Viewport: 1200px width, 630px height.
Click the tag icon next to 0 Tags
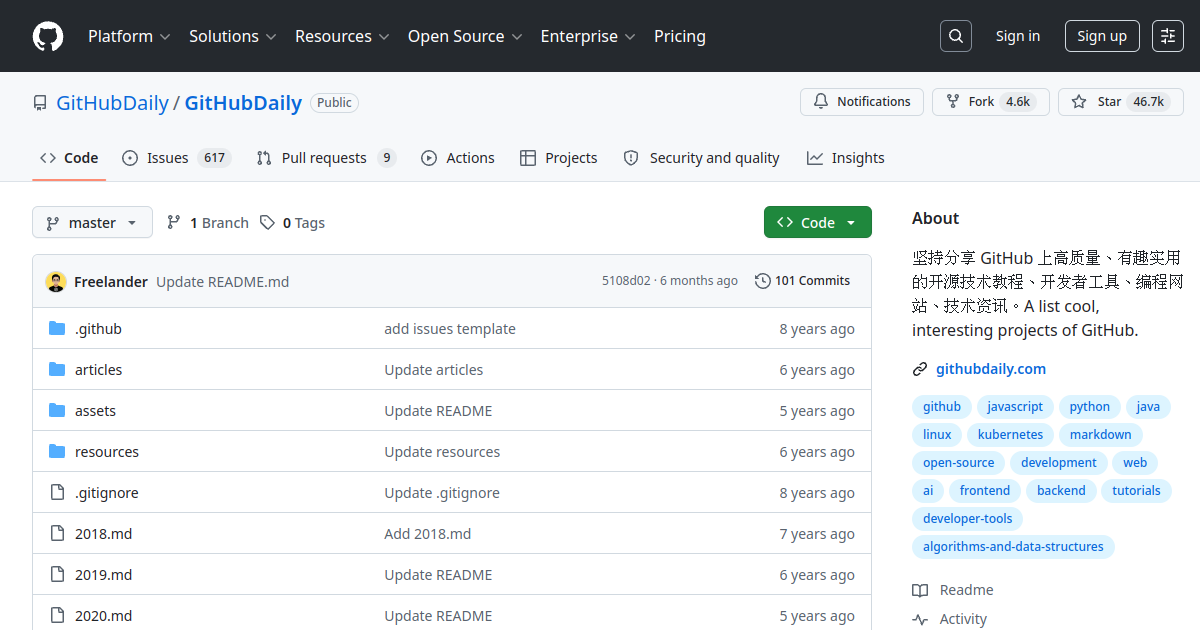pyautogui.click(x=267, y=222)
